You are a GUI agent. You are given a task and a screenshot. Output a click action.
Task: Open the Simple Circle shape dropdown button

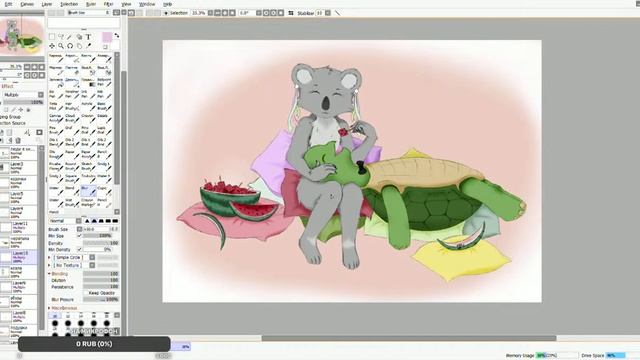(92, 258)
